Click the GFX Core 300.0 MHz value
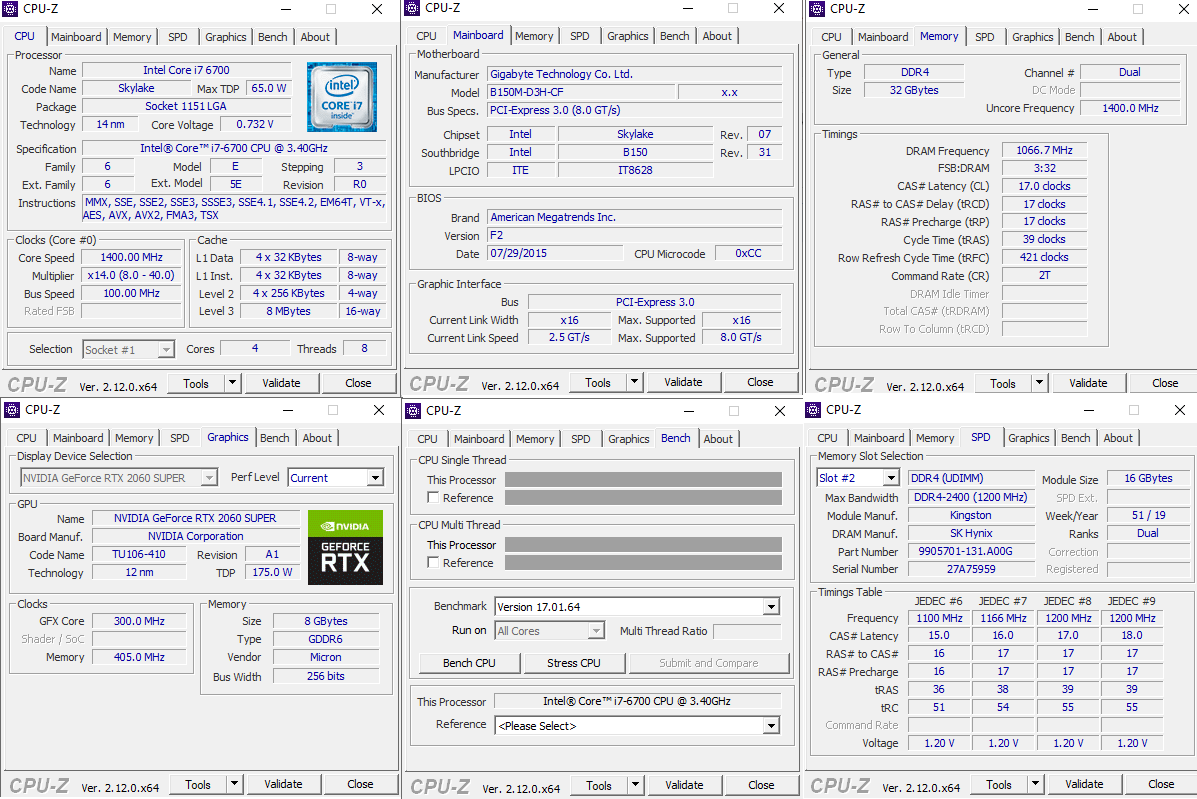1197x799 pixels. pyautogui.click(x=139, y=621)
